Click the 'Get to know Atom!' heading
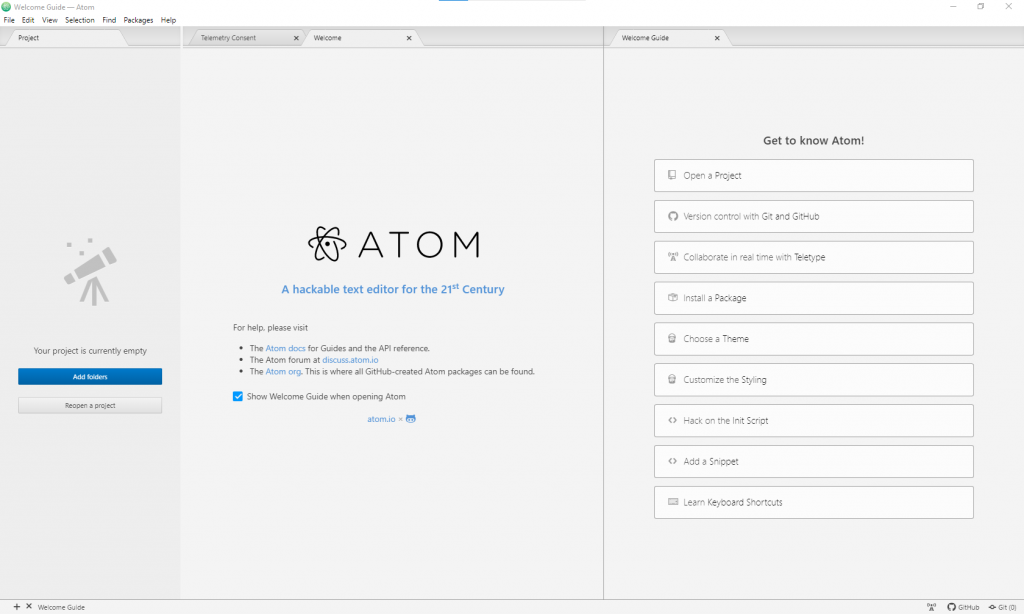 (x=814, y=140)
